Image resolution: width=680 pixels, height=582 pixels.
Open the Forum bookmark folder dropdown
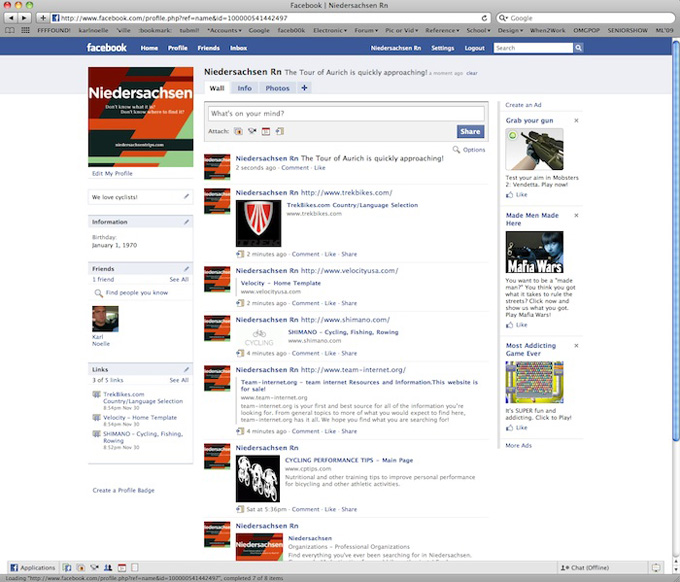[x=366, y=30]
